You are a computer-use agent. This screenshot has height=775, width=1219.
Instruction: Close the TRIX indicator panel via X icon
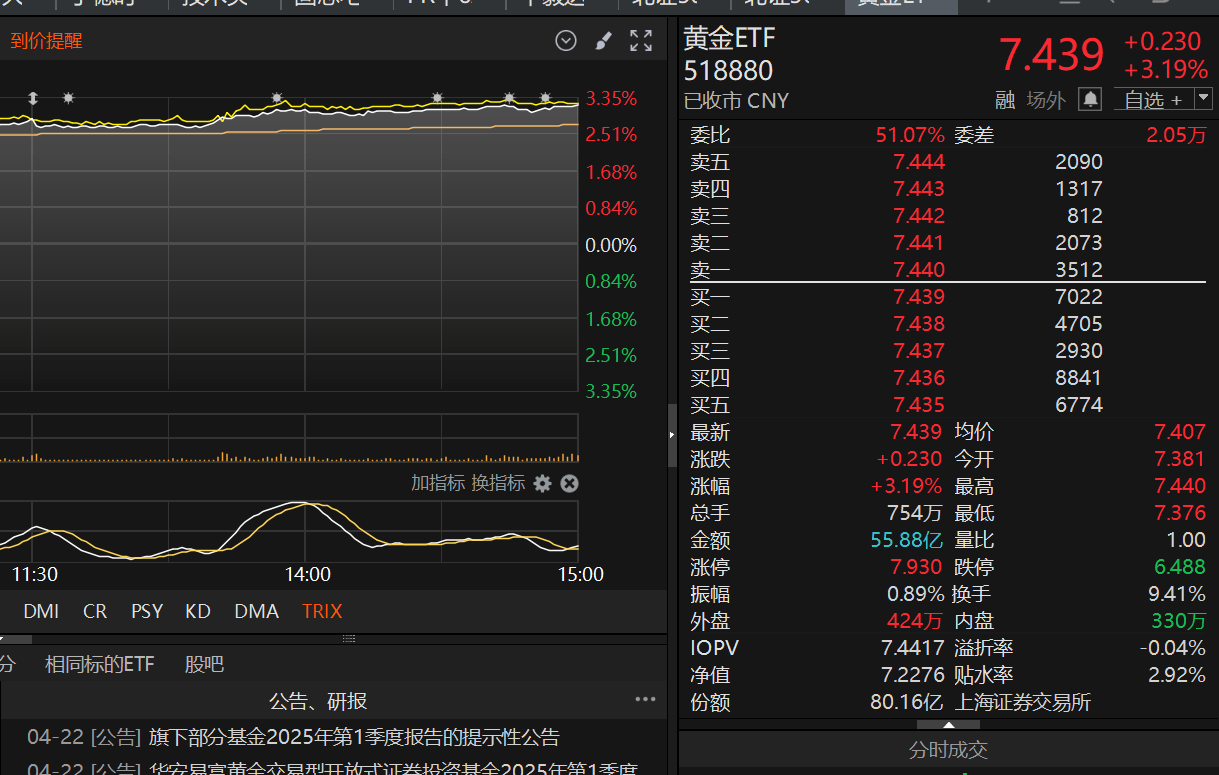[569, 482]
